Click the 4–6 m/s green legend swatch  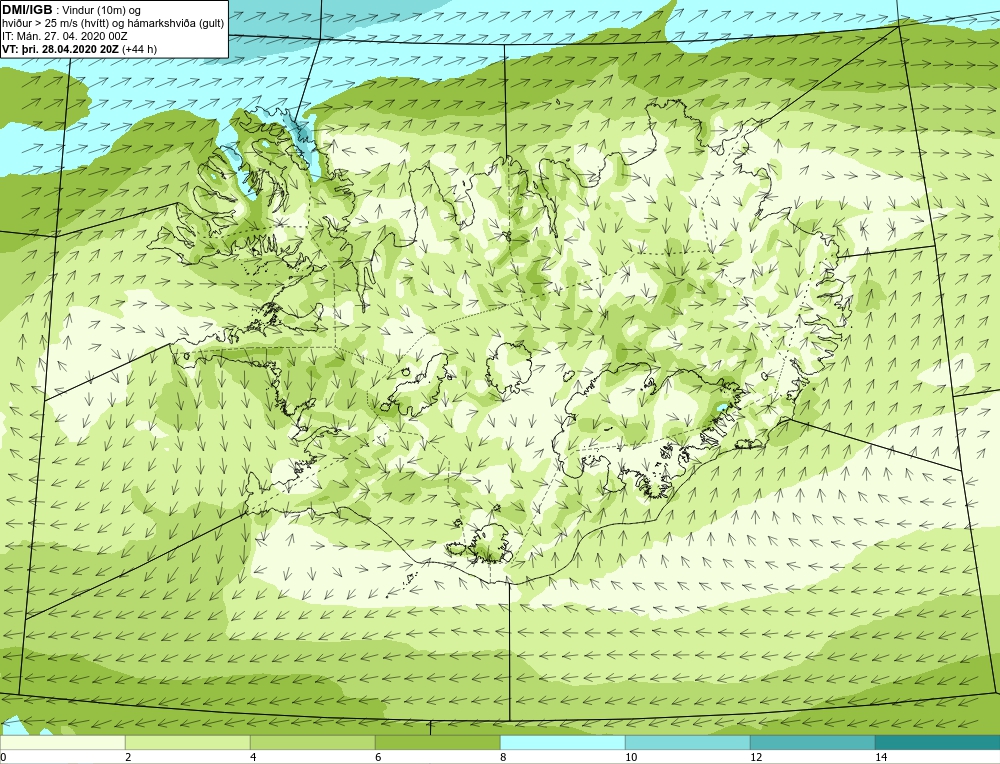312,743
